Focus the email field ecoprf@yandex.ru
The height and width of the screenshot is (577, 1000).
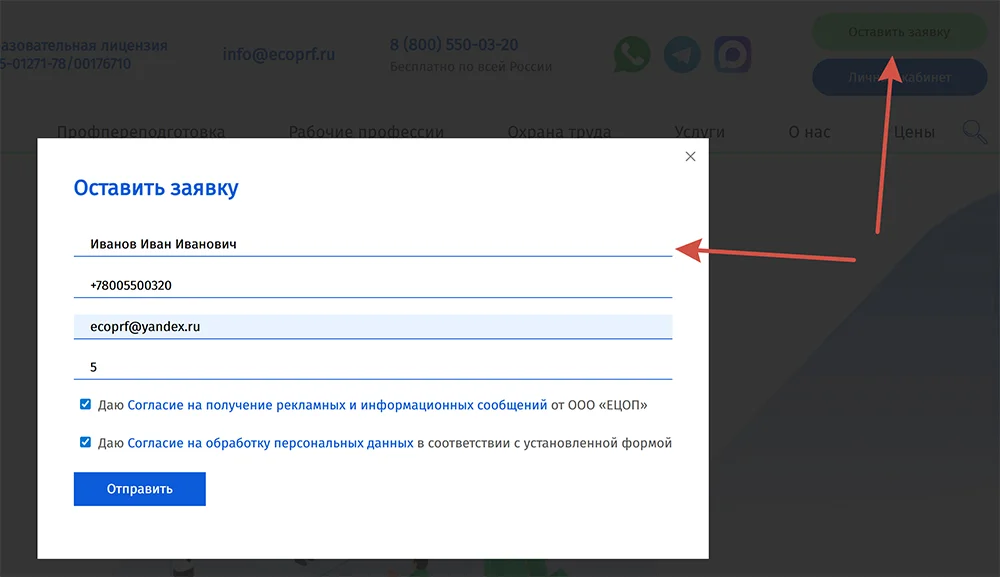[x=373, y=326]
